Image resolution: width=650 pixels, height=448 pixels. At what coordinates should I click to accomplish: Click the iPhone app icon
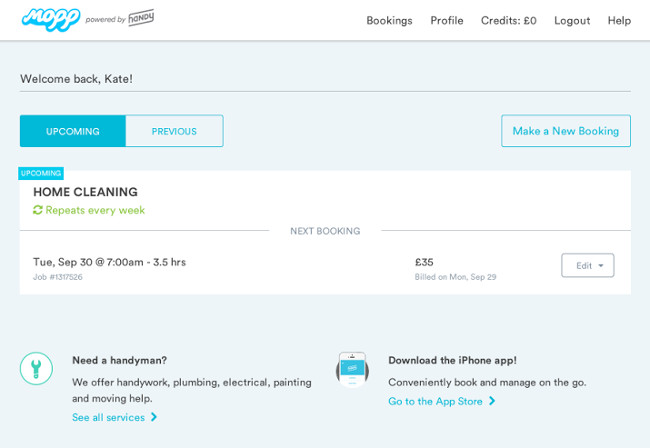click(x=352, y=369)
